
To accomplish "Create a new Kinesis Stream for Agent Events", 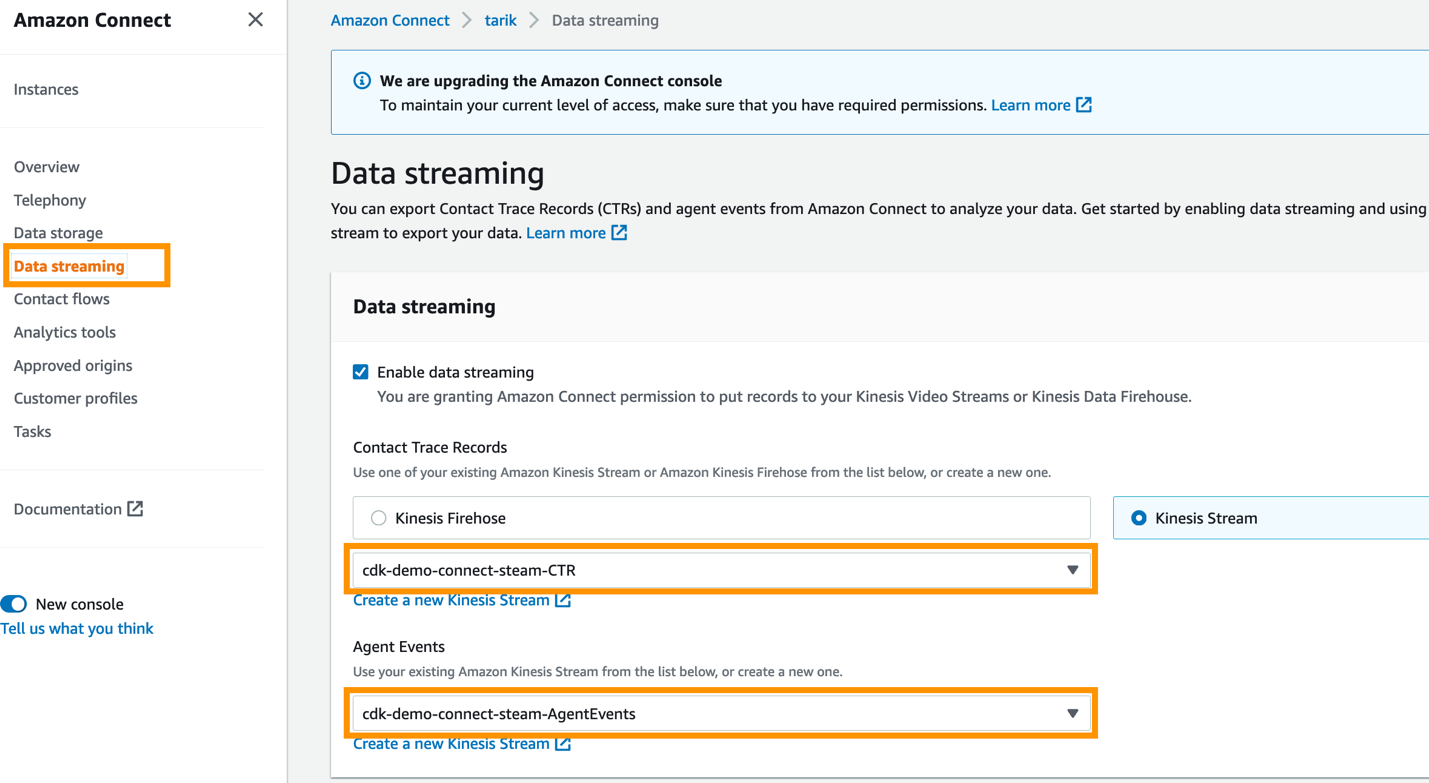I will (x=451, y=744).
